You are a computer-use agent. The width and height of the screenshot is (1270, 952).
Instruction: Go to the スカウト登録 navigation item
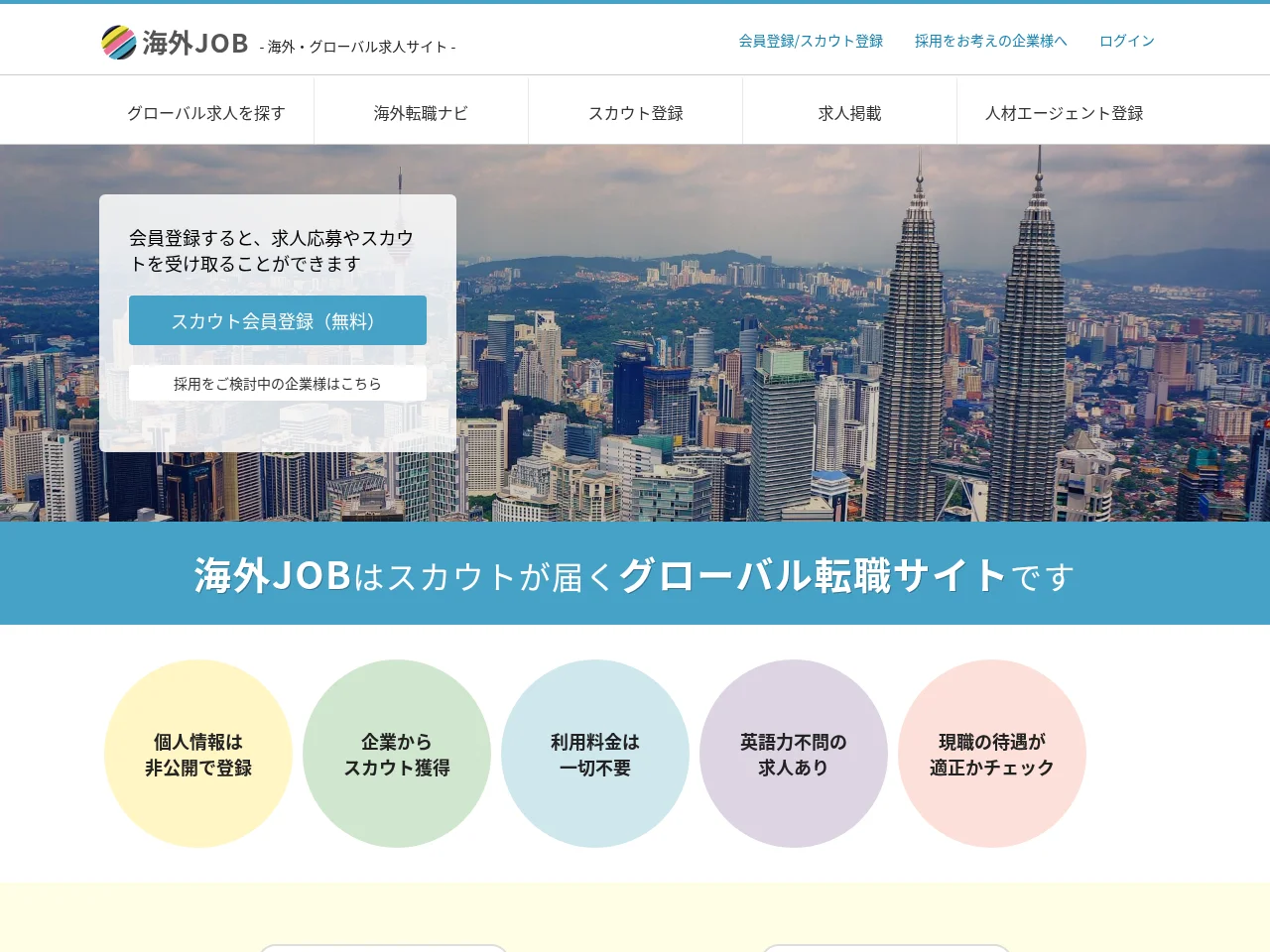click(635, 113)
